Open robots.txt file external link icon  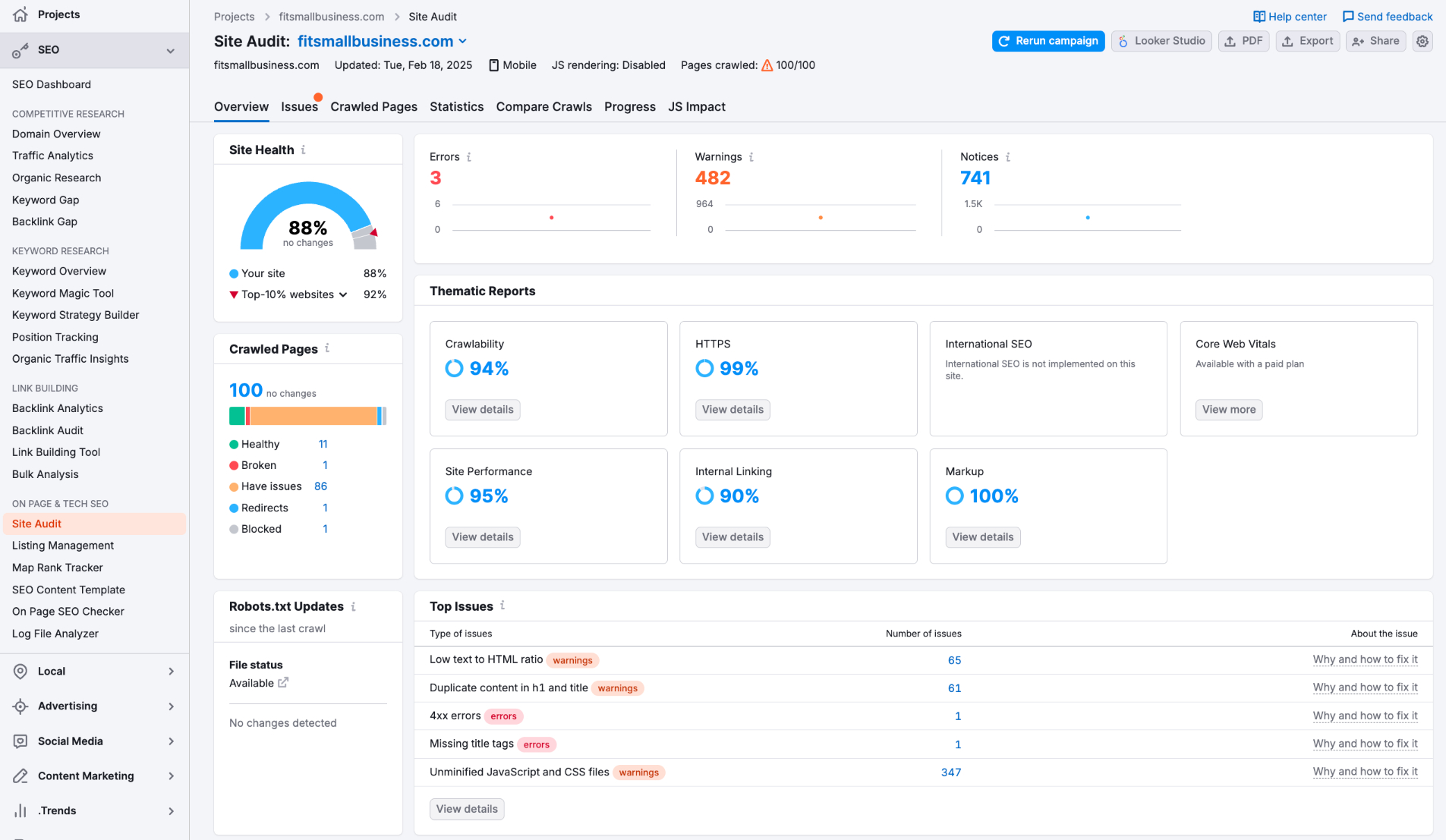283,682
